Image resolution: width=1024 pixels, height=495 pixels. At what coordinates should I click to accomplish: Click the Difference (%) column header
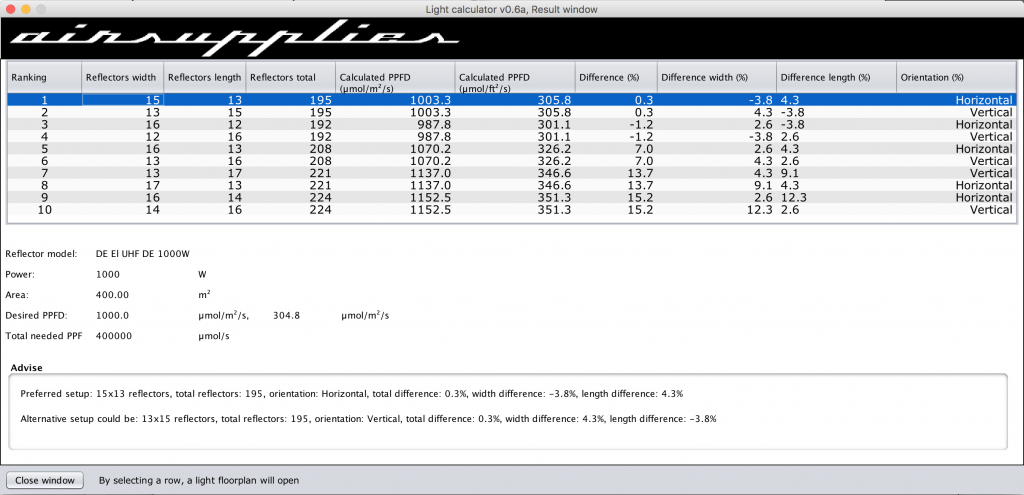pyautogui.click(x=615, y=77)
